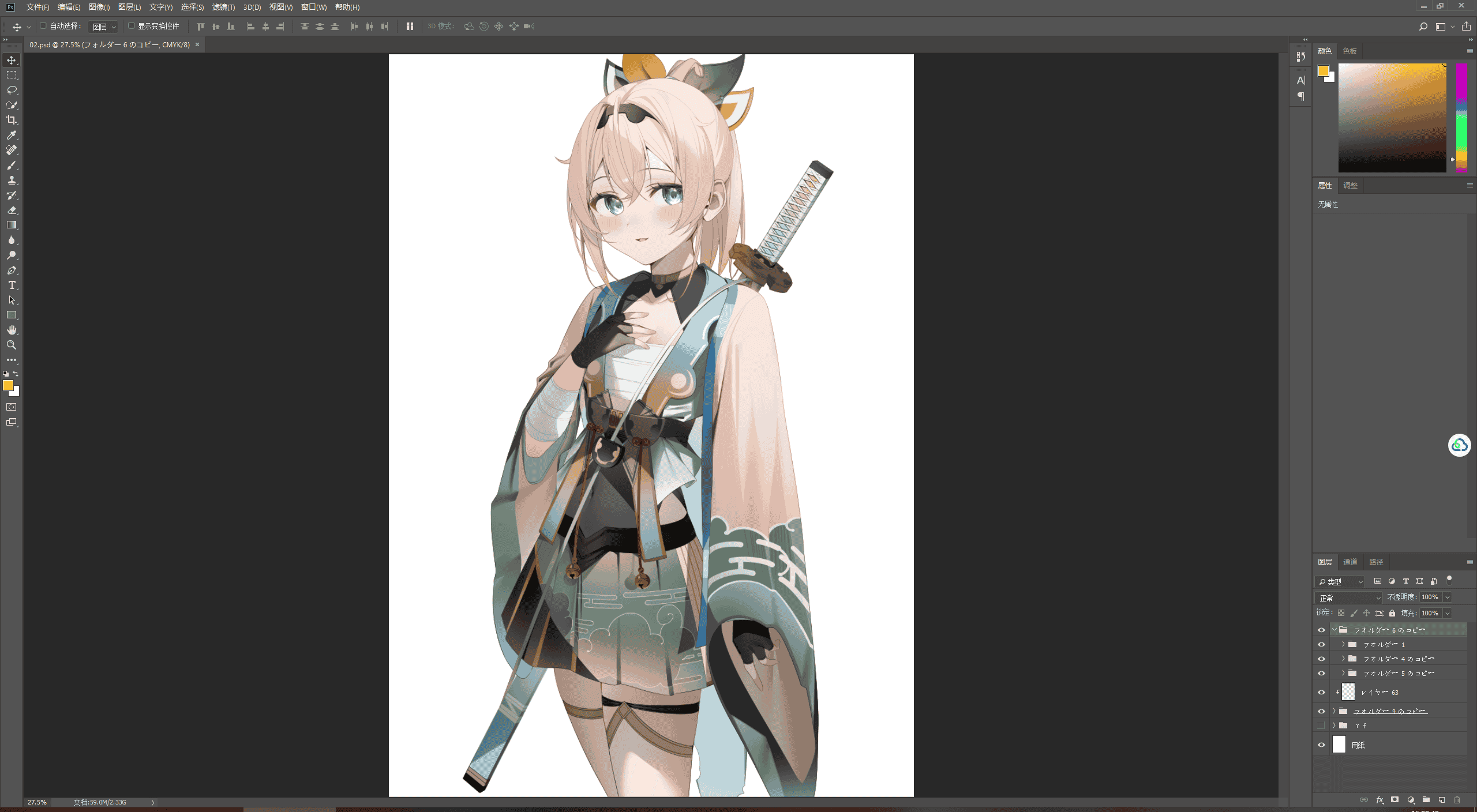Select the Lasso tool

point(12,90)
